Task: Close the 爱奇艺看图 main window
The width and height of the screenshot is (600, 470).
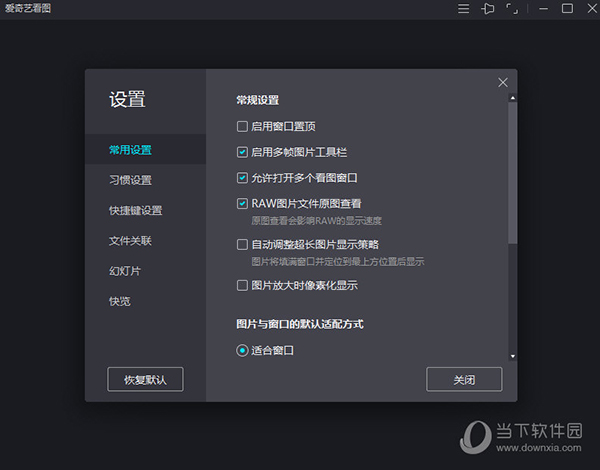Action: pyautogui.click(x=592, y=8)
